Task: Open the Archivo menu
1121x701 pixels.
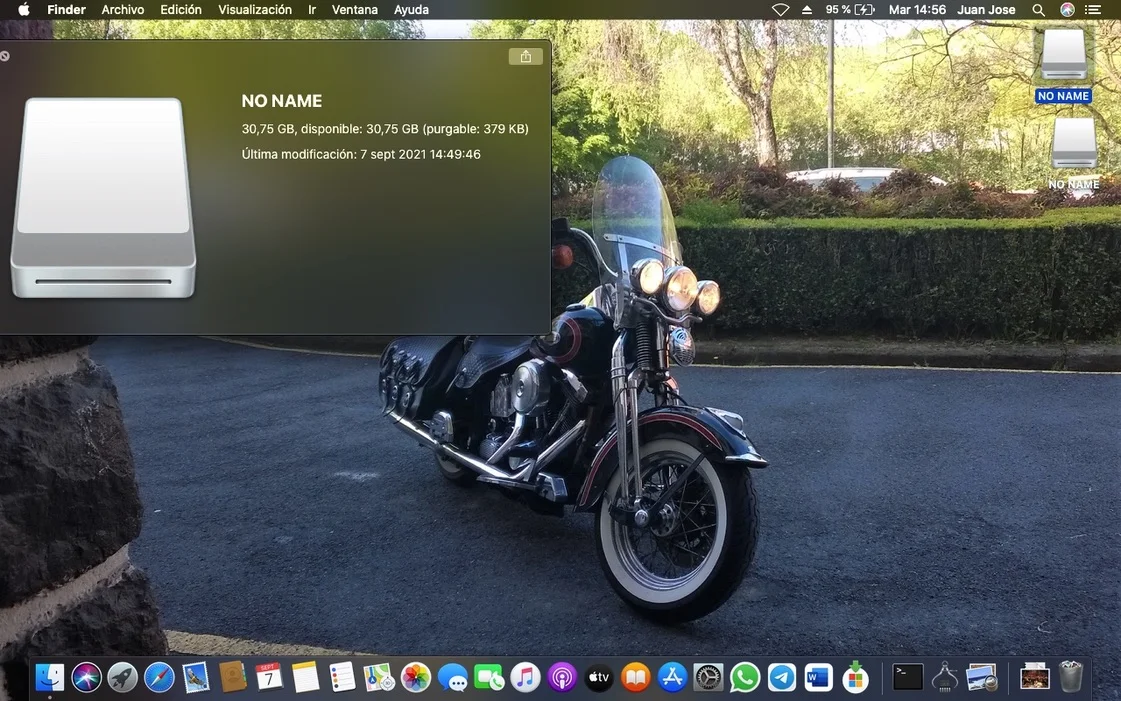Action: [x=122, y=9]
